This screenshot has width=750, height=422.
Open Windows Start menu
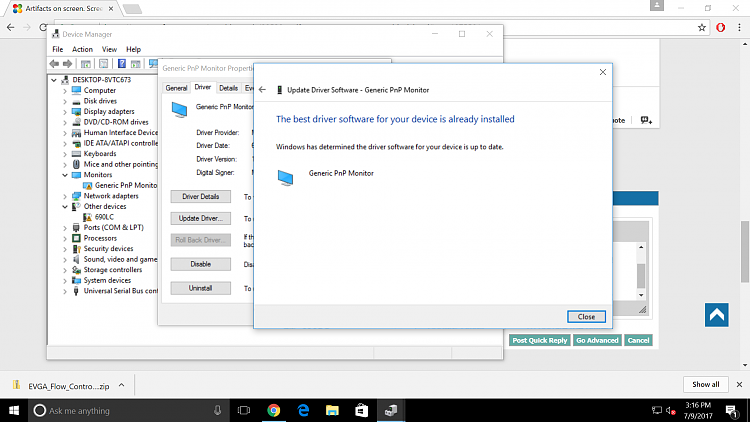(x=14, y=411)
